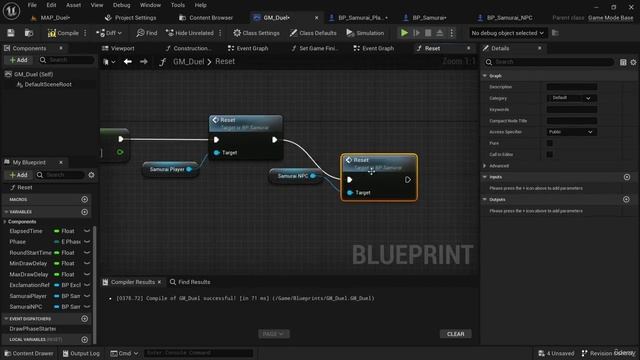Open My Blueprint settings gear
The image size is (640, 360).
(x=91, y=175)
